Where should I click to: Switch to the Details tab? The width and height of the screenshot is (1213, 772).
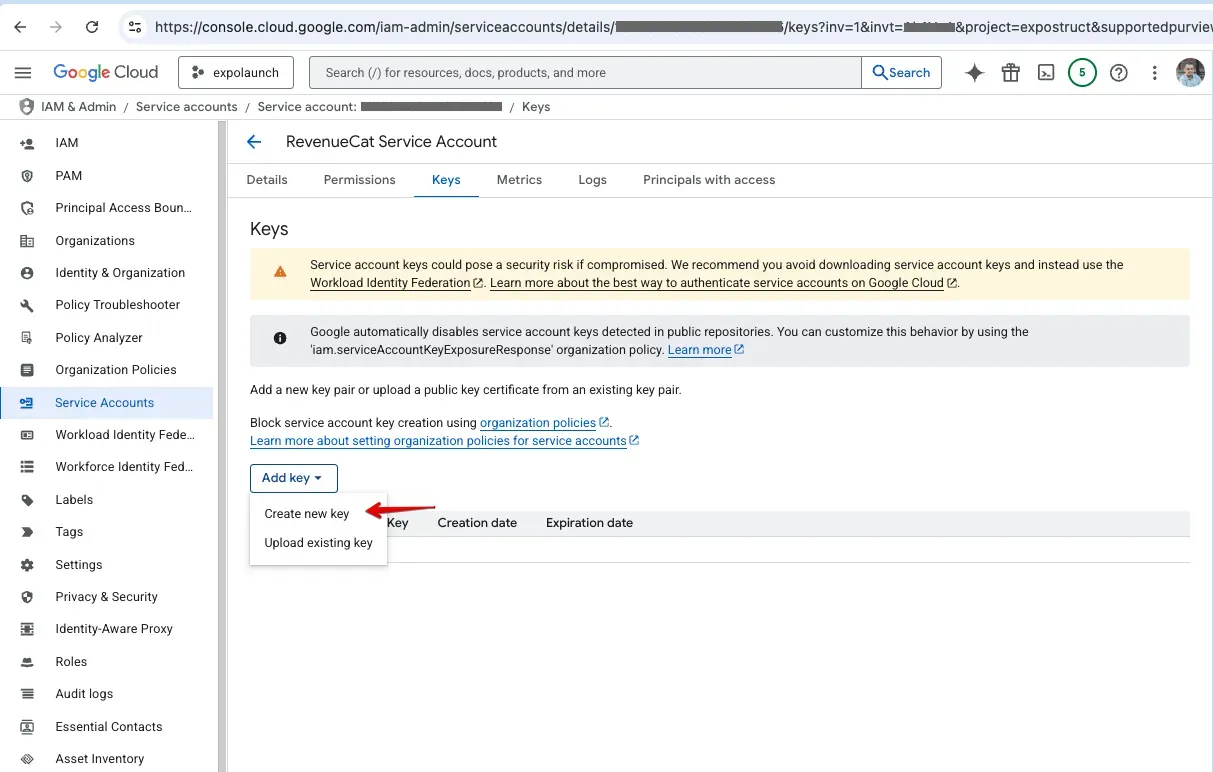267,180
